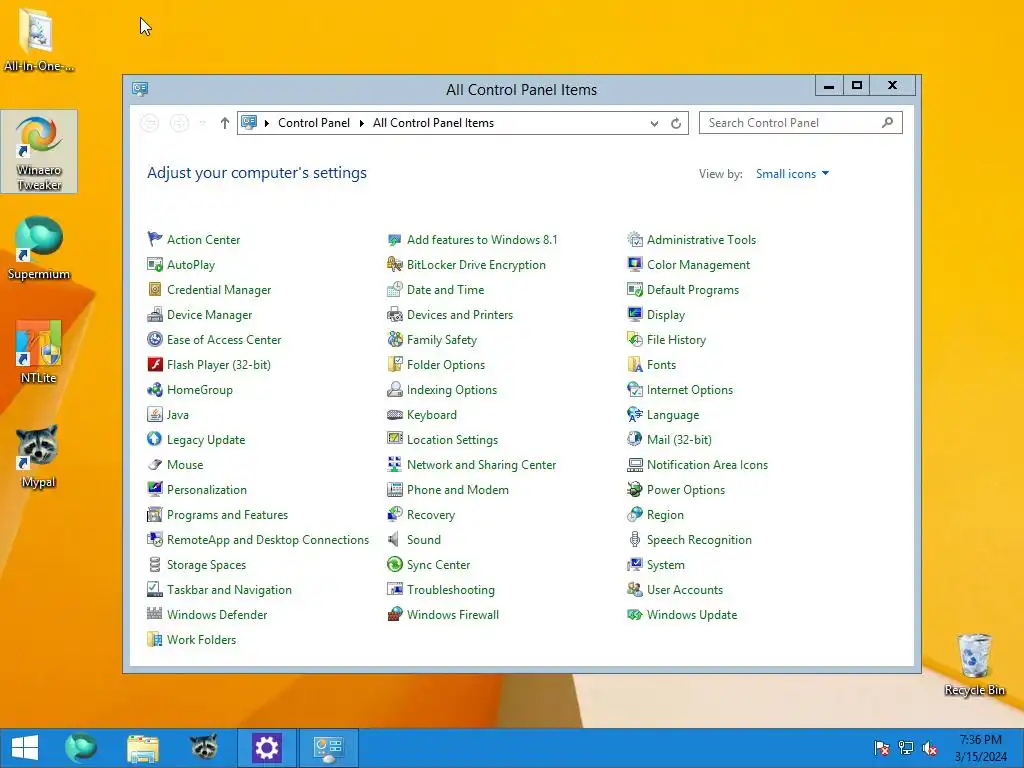The height and width of the screenshot is (768, 1024).
Task: Click the Control Panel breadcrumb segment
Action: tap(314, 123)
